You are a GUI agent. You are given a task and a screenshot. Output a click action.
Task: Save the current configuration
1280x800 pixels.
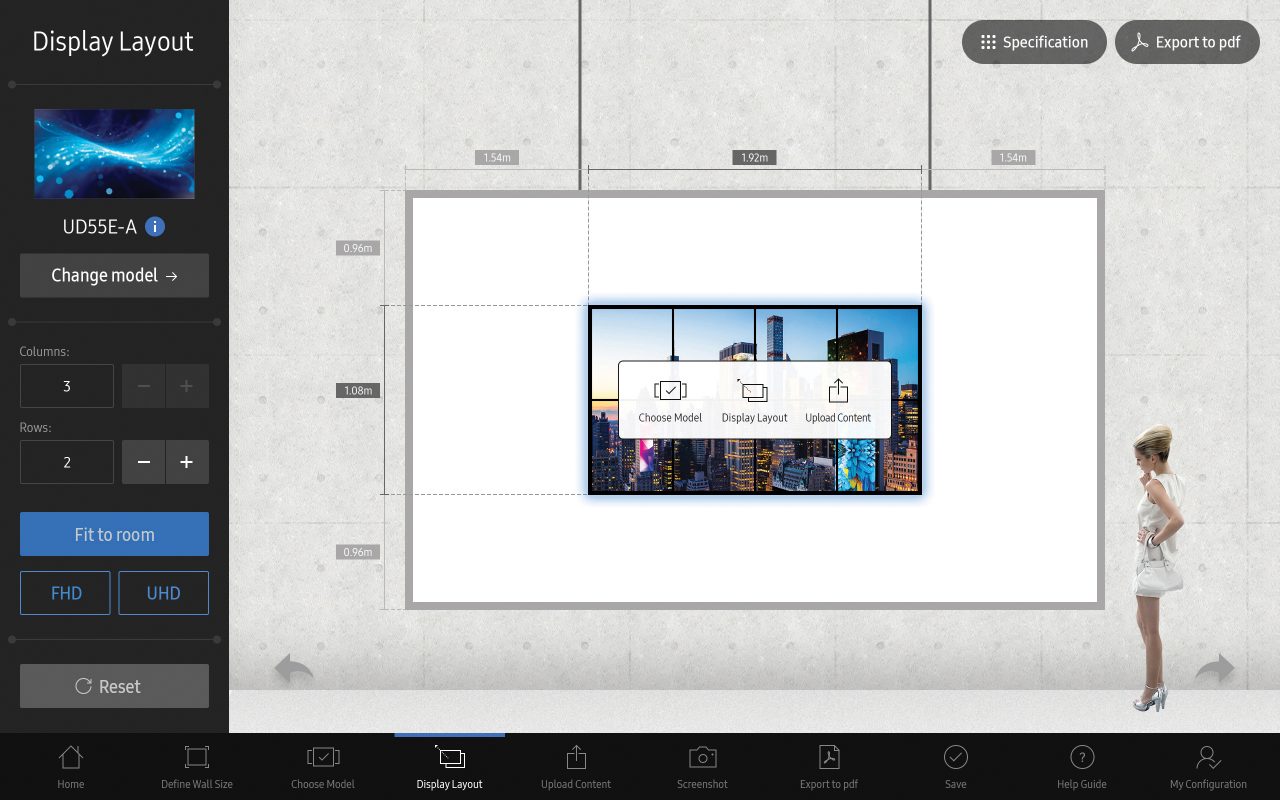955,767
